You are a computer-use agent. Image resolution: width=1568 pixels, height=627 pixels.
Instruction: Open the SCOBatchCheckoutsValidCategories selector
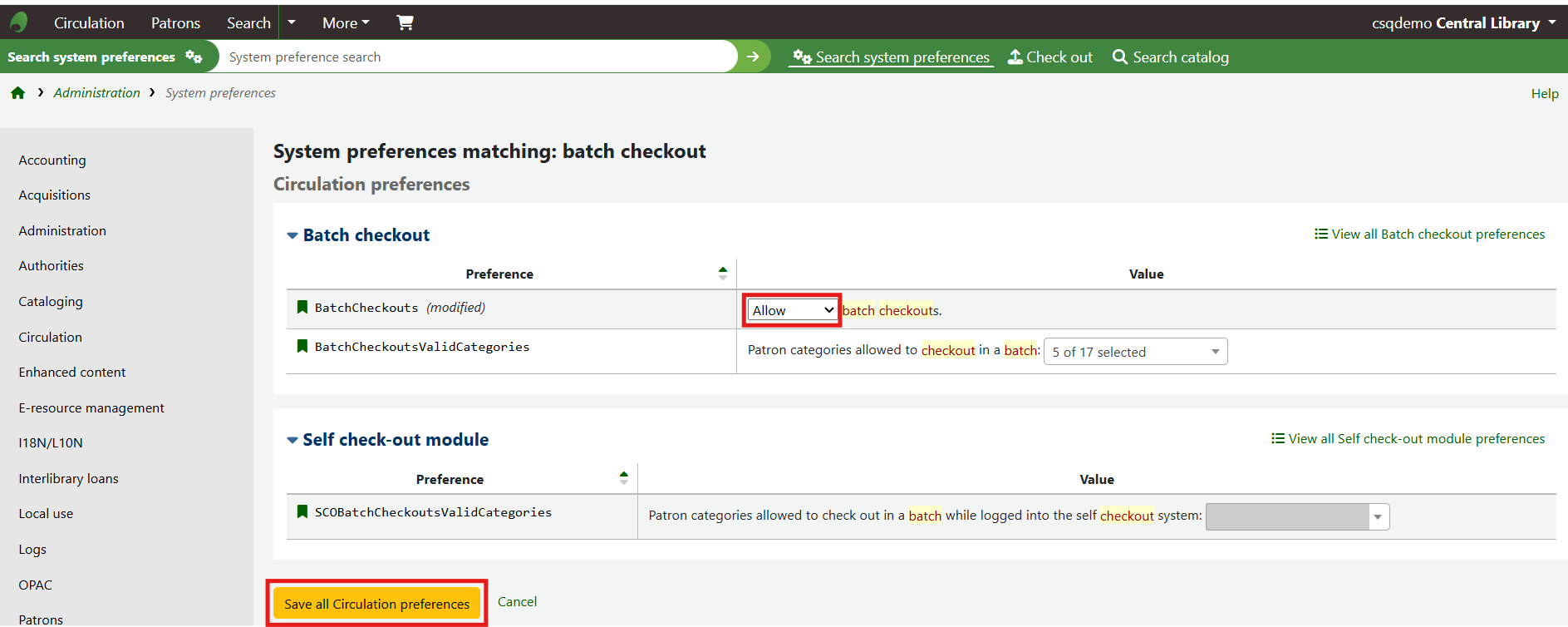[1298, 516]
